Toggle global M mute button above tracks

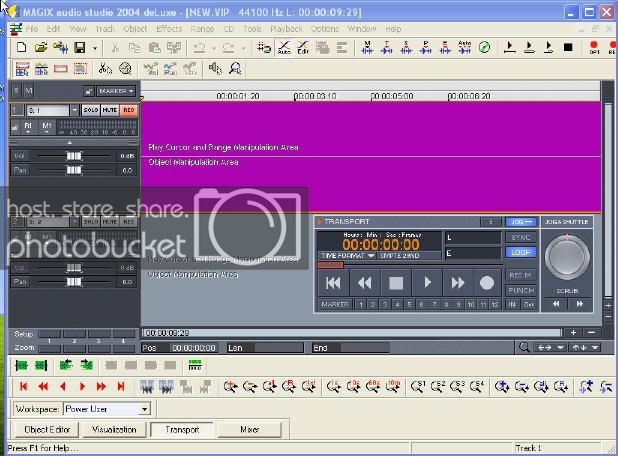point(28,91)
